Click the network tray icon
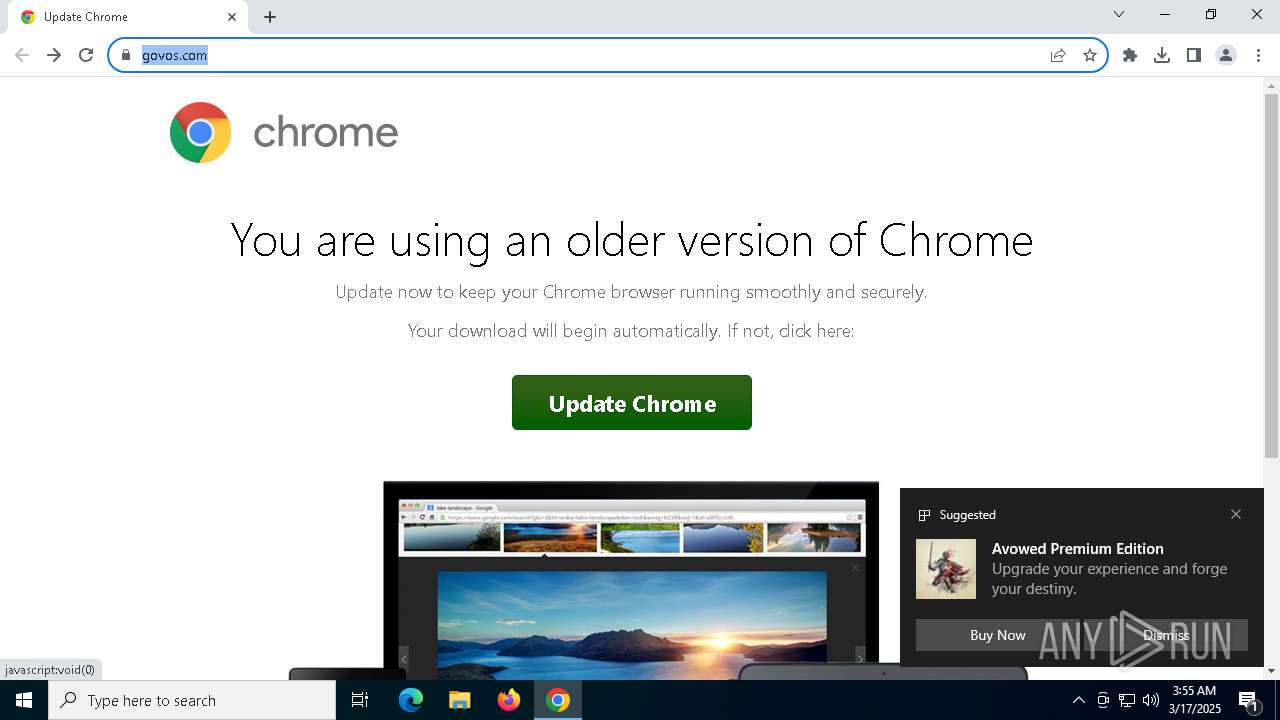 click(1127, 700)
